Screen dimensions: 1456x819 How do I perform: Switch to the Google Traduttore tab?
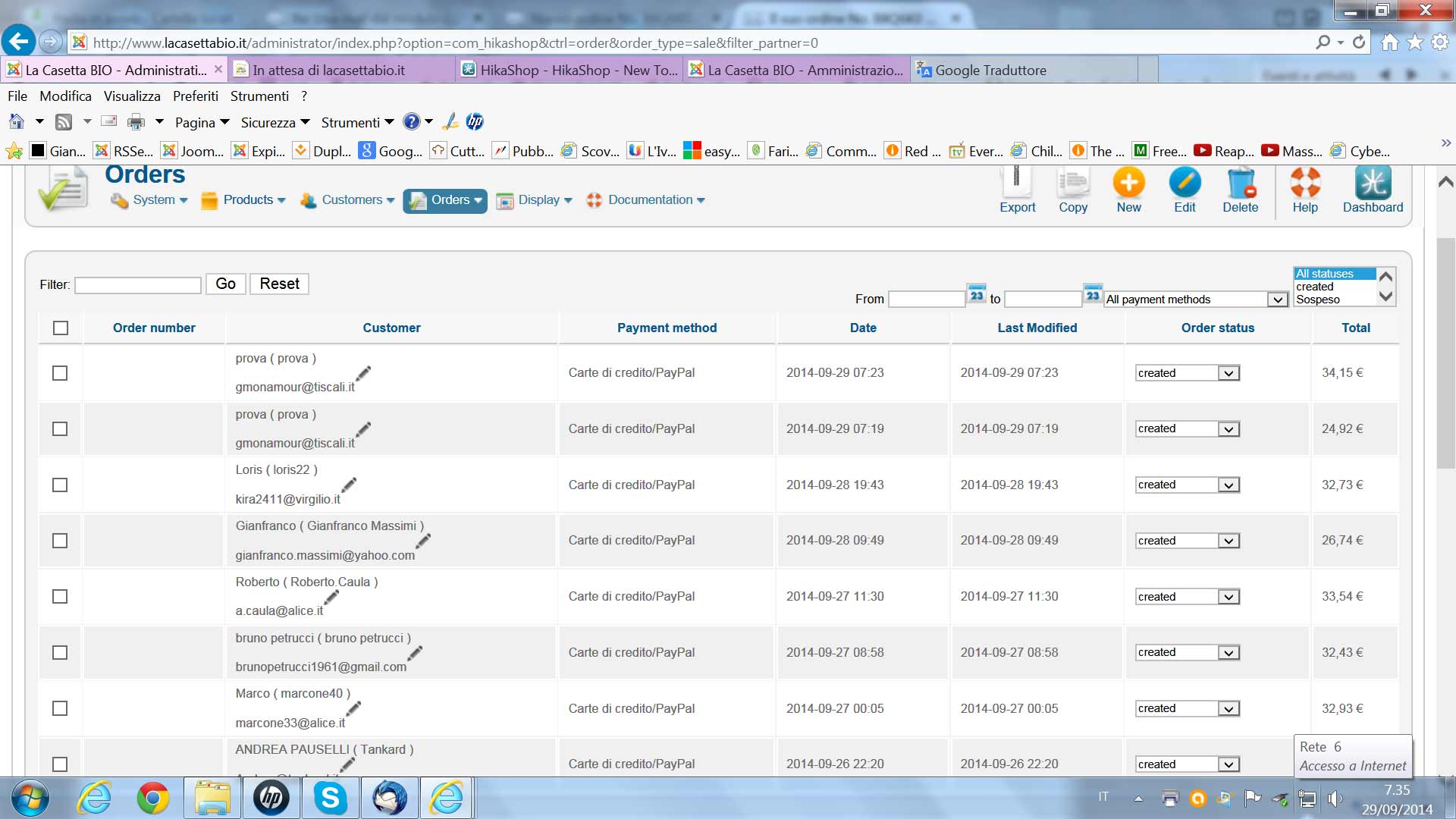pyautogui.click(x=990, y=70)
